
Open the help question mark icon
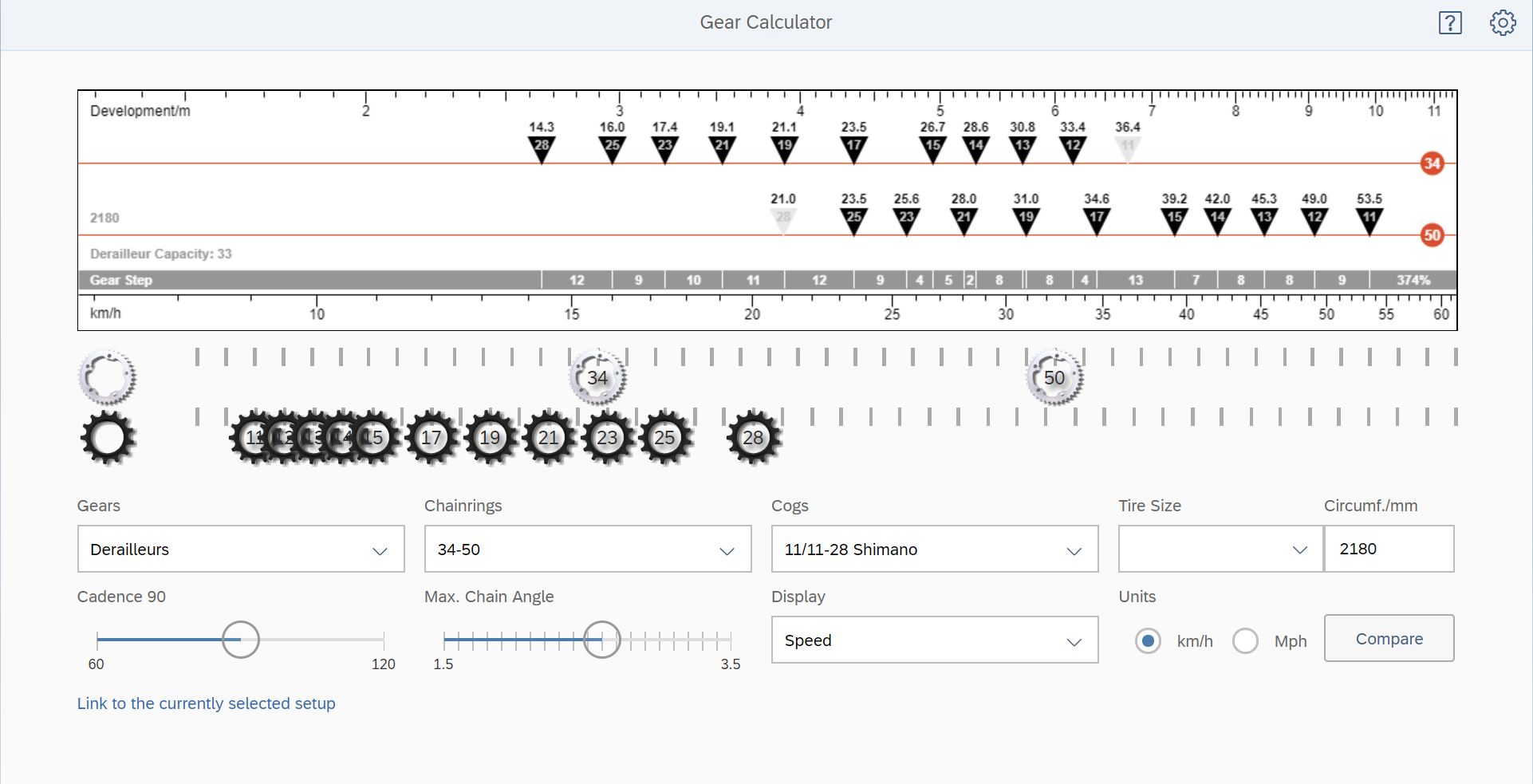pos(1449,23)
